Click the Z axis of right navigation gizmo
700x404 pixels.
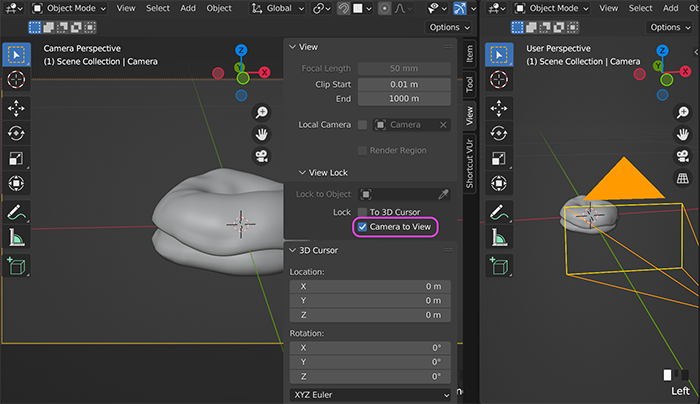tap(662, 50)
